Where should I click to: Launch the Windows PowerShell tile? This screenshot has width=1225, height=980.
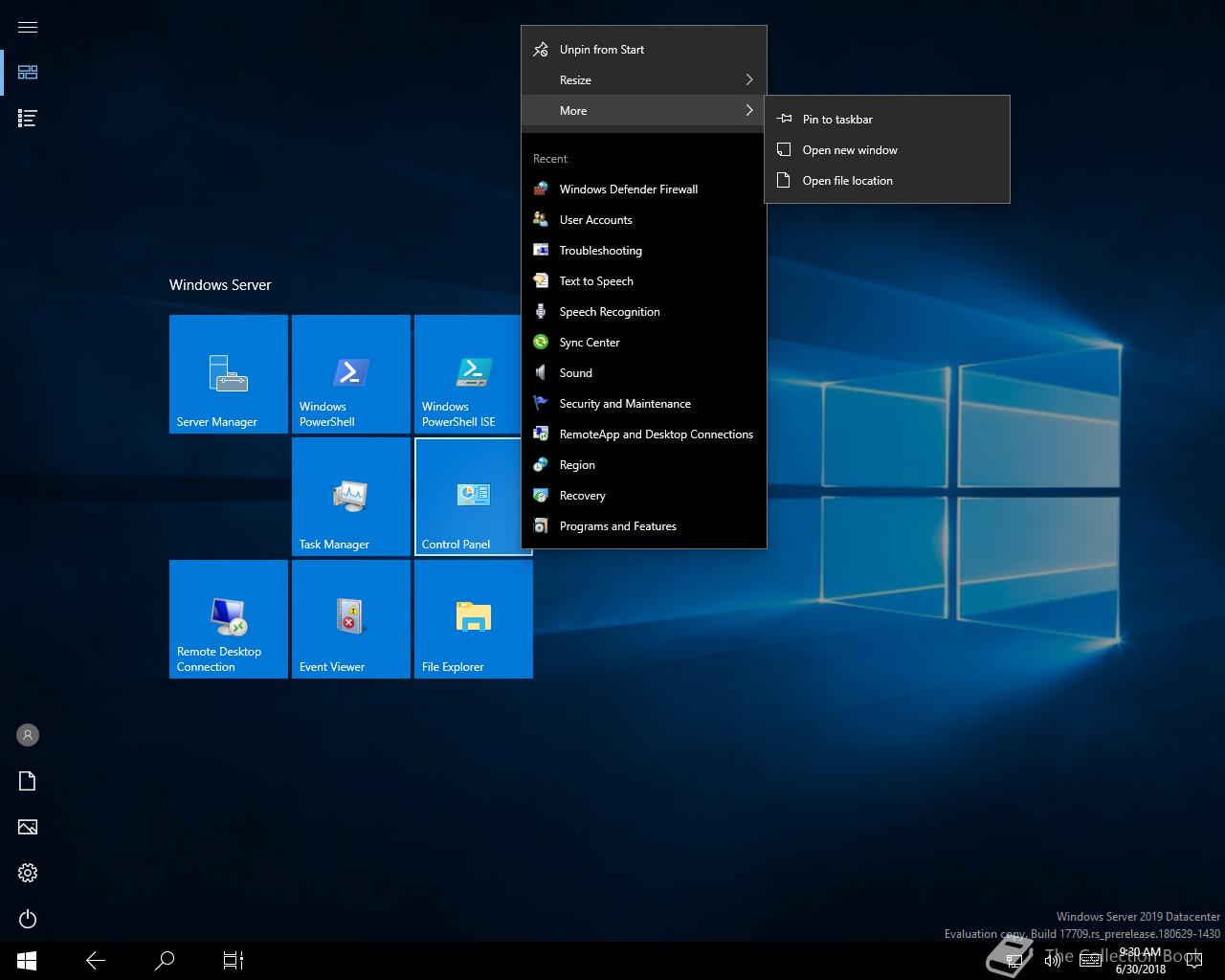351,374
